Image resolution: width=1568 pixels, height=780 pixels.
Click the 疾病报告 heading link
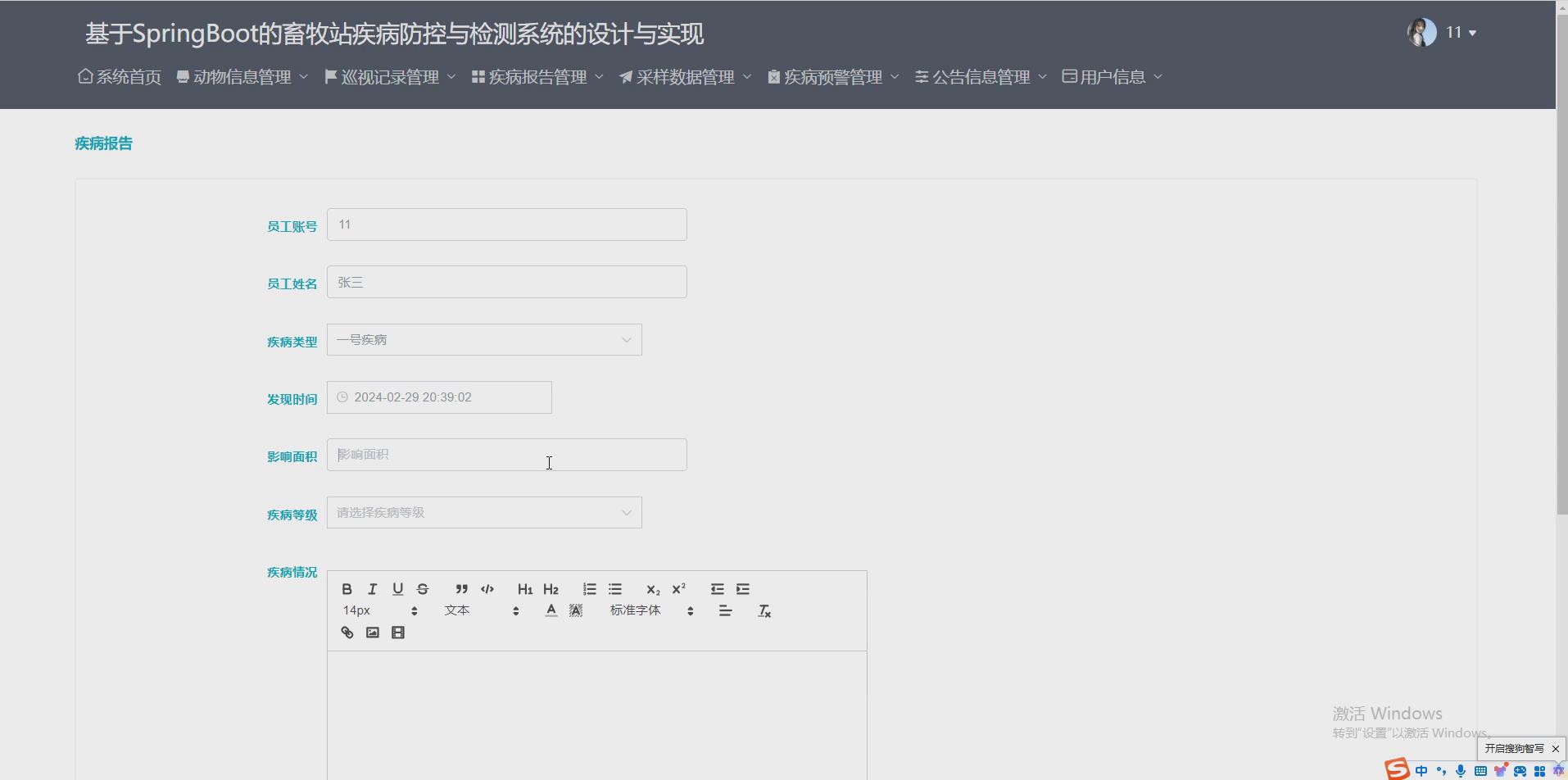click(102, 143)
